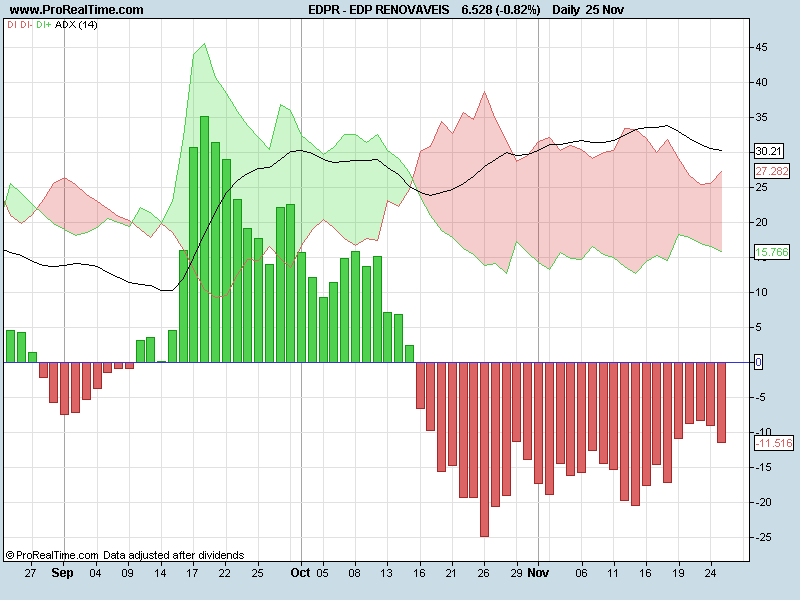Click the Oct month label on time axis
The width and height of the screenshot is (800, 600).
(300, 572)
